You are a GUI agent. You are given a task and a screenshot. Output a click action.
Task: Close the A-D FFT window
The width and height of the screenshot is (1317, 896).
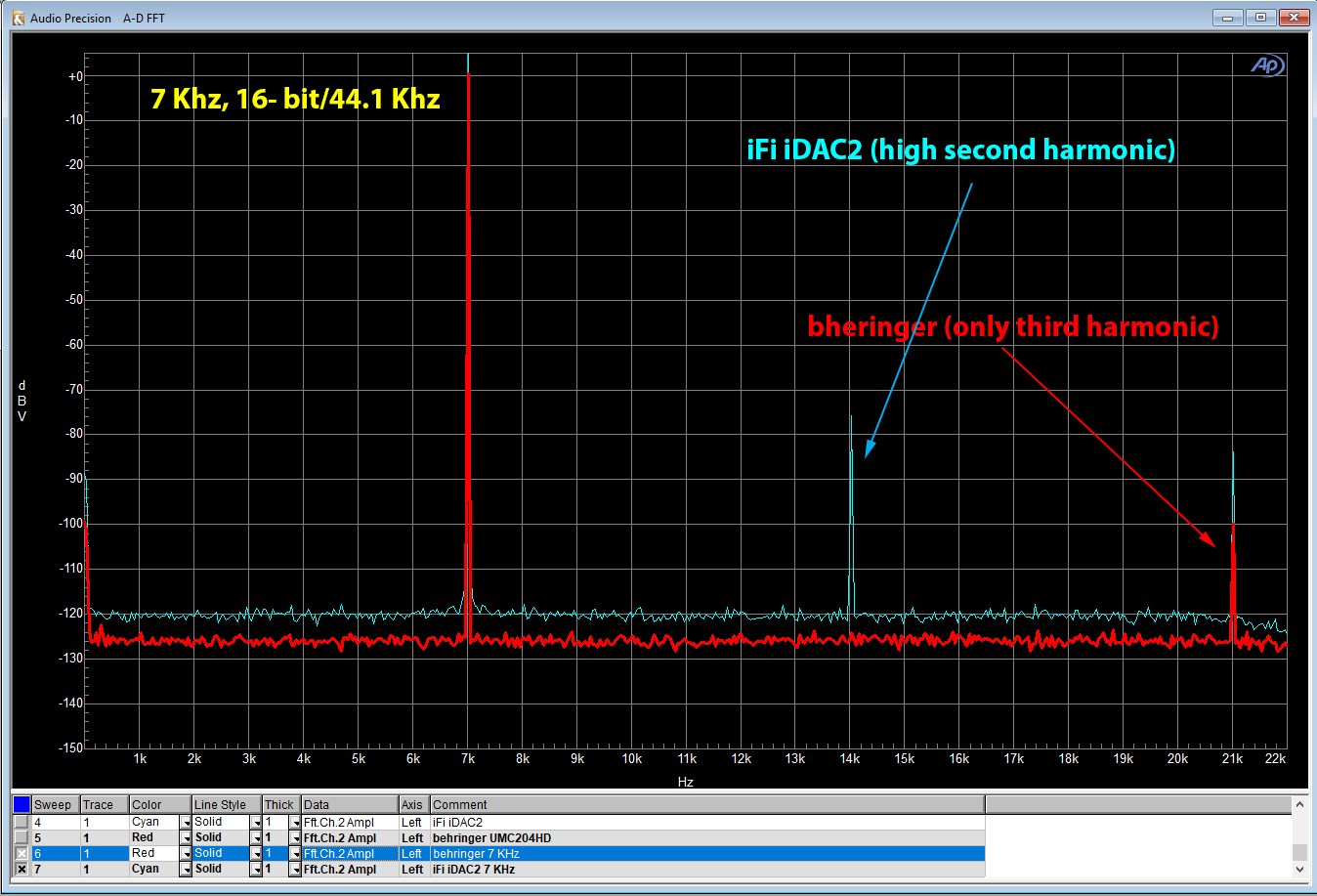pyautogui.click(x=1294, y=18)
